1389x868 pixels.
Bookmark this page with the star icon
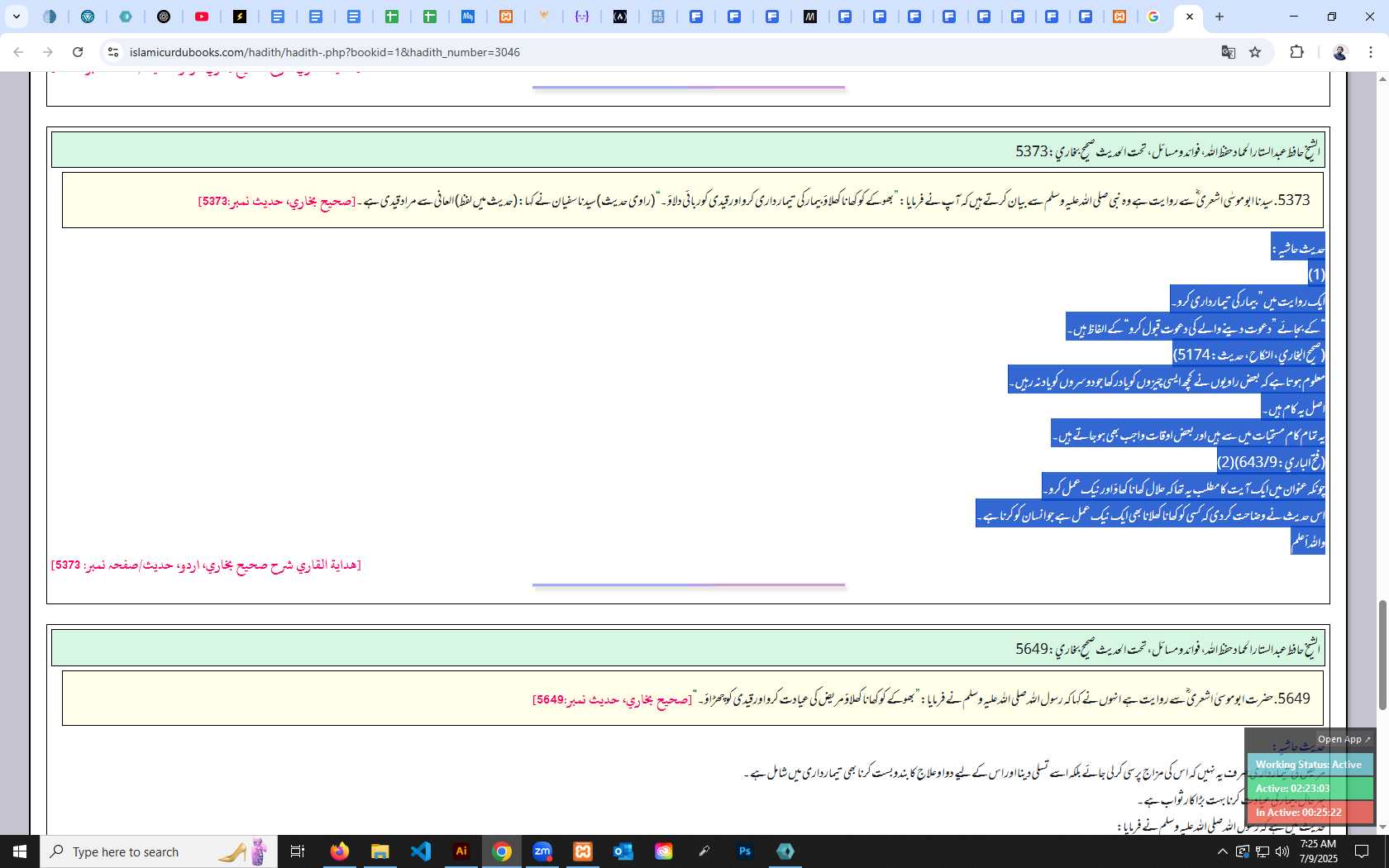pos(1255,52)
